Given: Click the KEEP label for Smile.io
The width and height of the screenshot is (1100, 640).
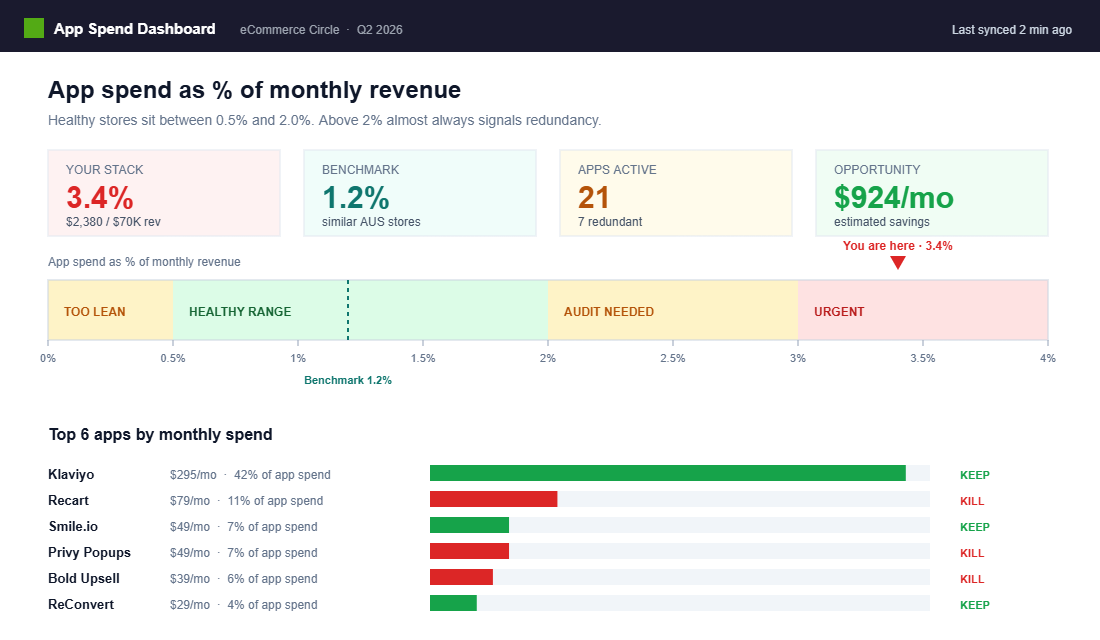Looking at the screenshot, I should (974, 527).
